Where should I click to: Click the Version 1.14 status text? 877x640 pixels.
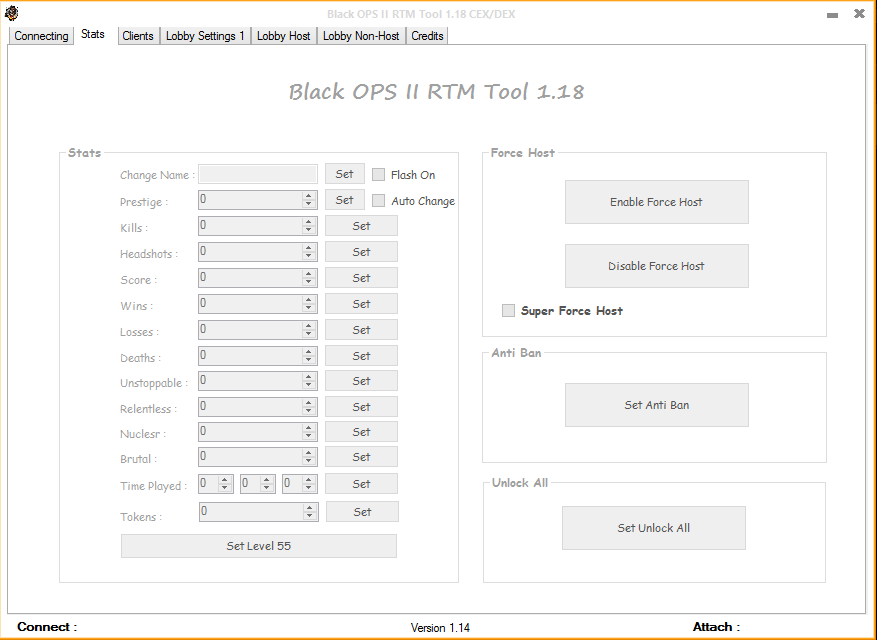click(440, 628)
